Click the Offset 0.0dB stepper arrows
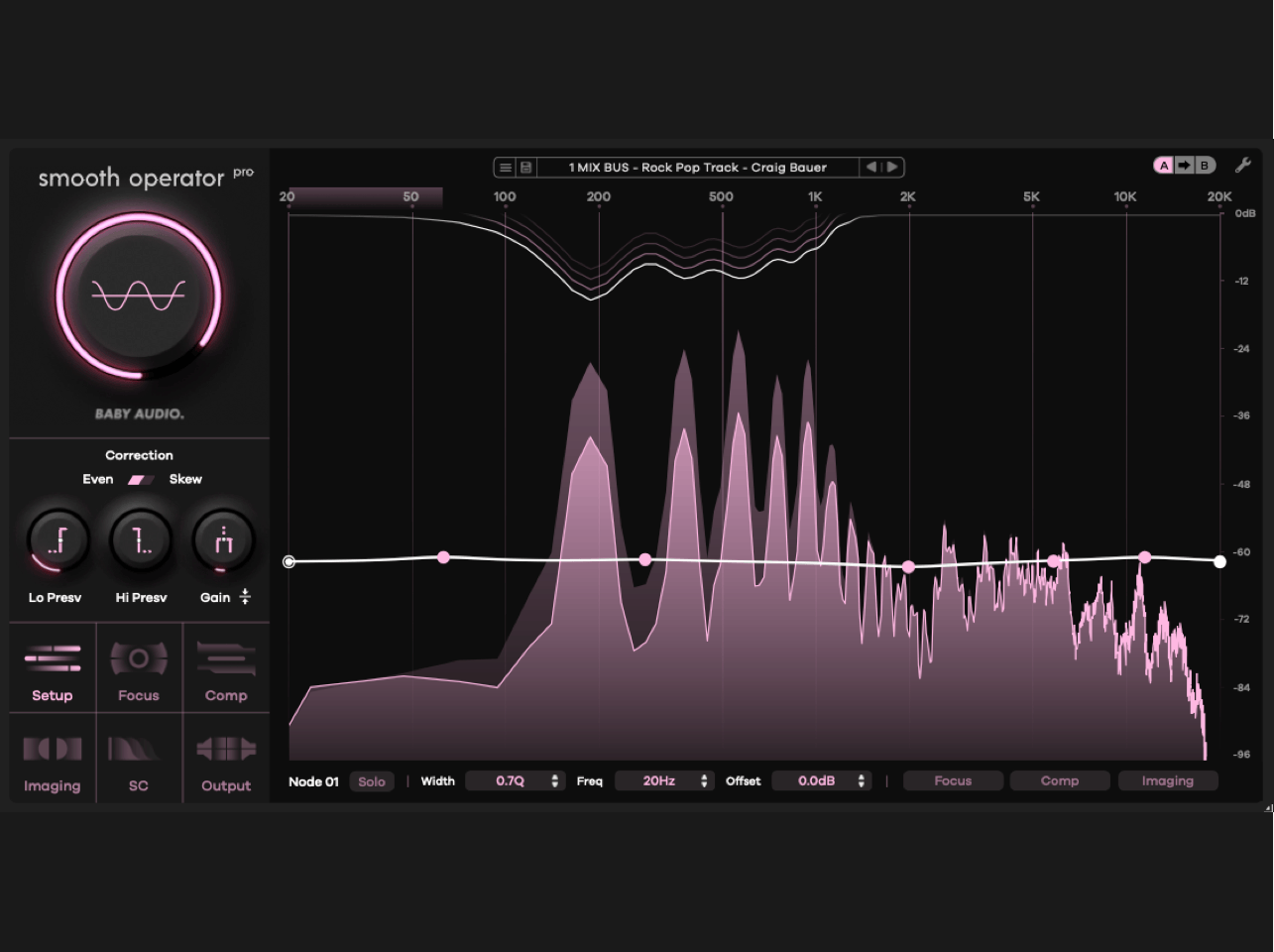The height and width of the screenshot is (952, 1274). [861, 781]
